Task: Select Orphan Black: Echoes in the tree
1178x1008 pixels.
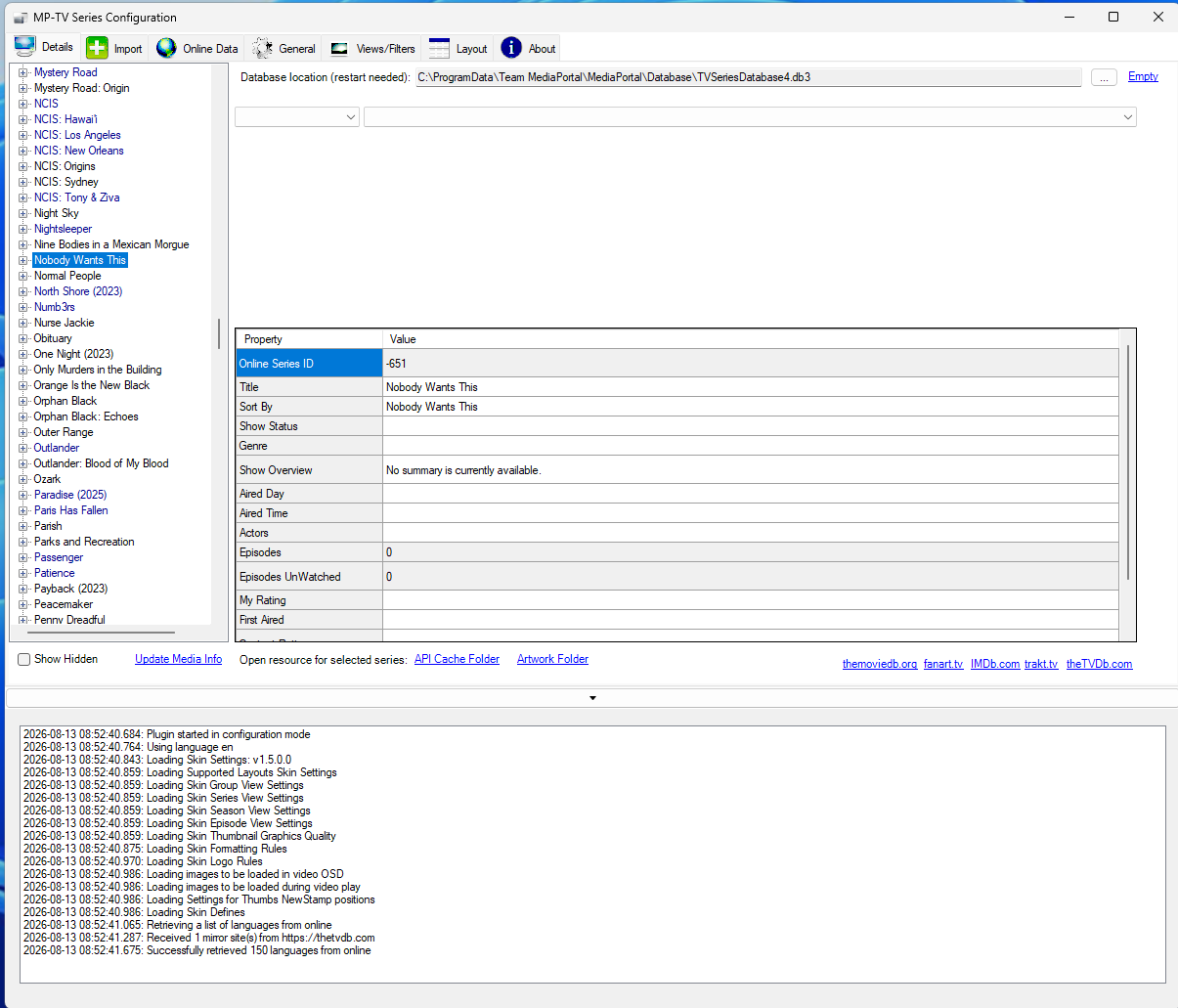Action: click(x=86, y=416)
